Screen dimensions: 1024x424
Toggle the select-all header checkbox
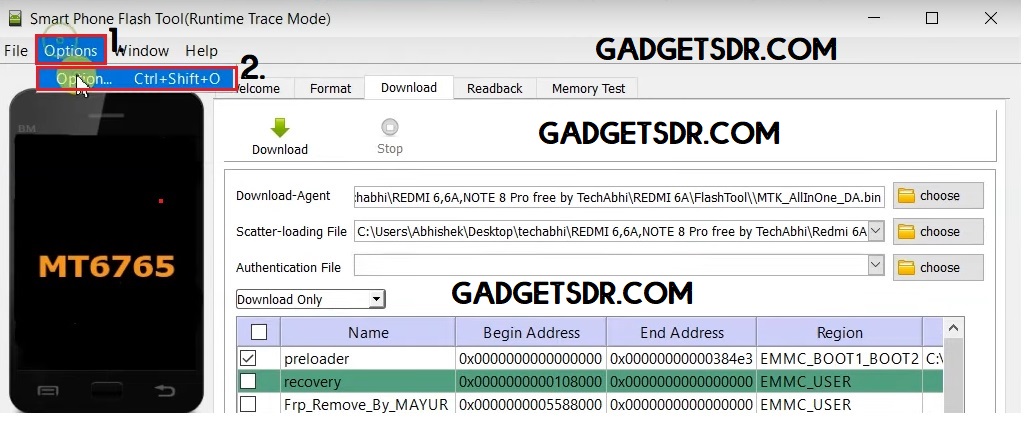pos(259,333)
